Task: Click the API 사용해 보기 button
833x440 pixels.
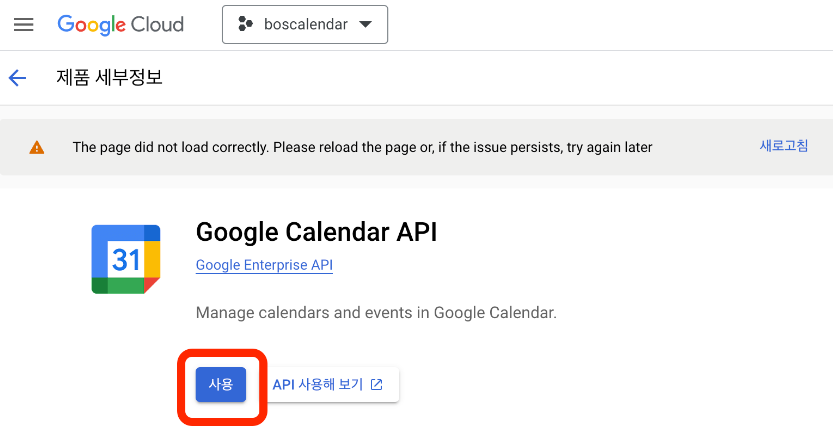Action: click(x=327, y=384)
